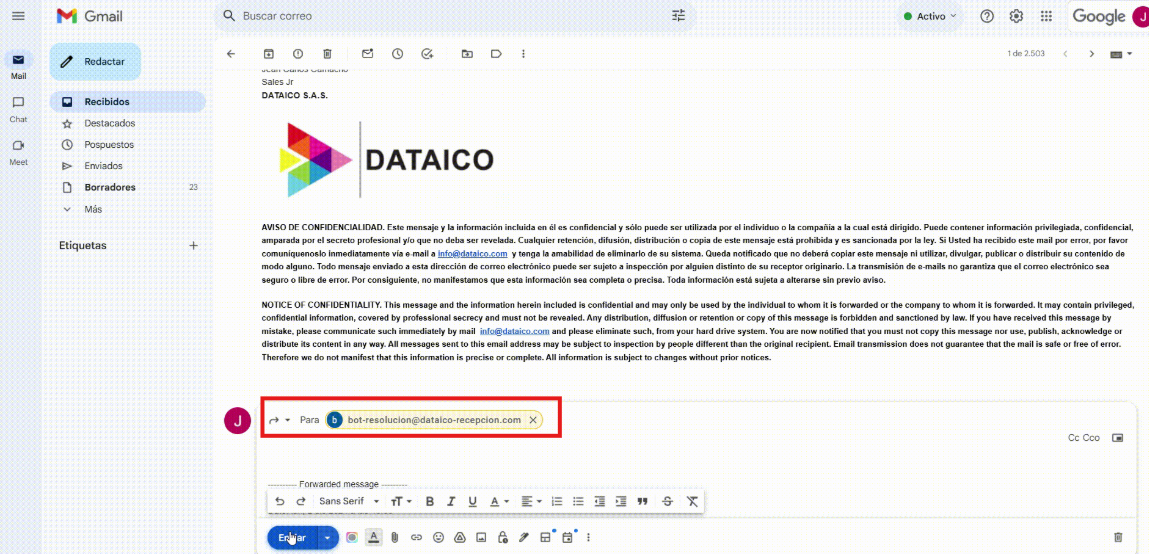Open input tools keyboard dropdown
This screenshot has height=554, width=1149.
coord(1121,53)
